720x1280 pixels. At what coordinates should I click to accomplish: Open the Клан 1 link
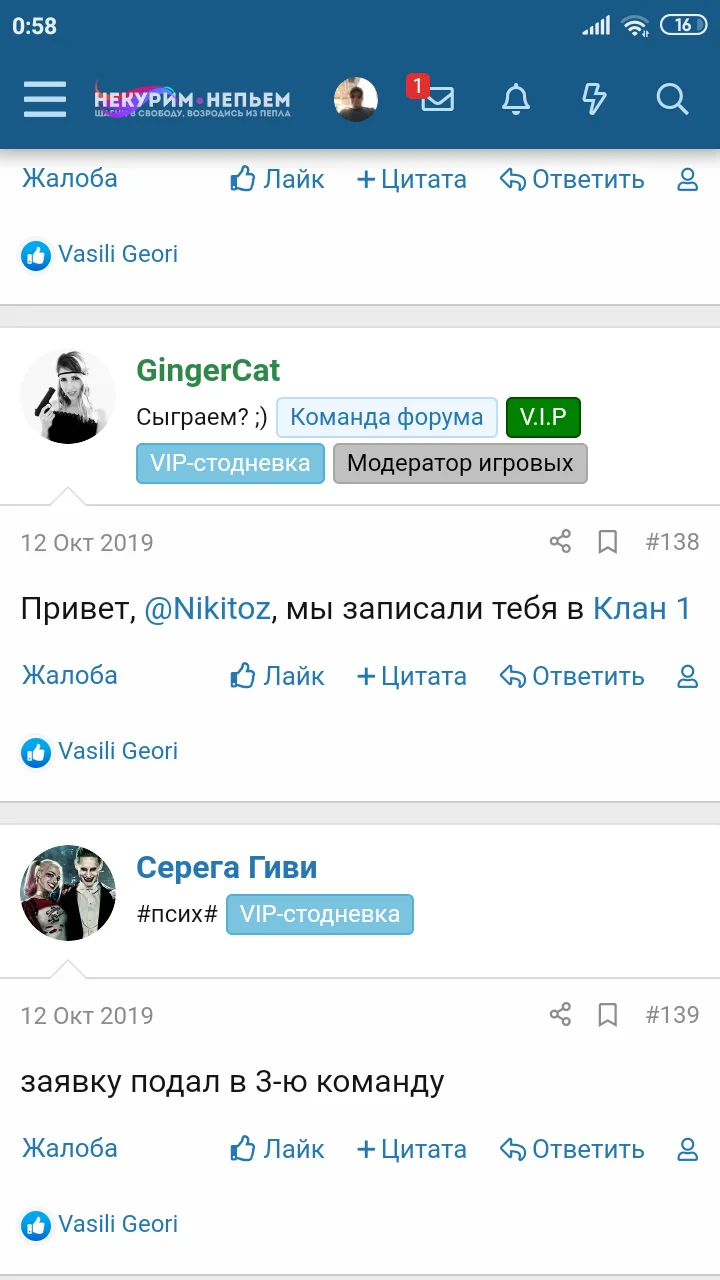click(642, 609)
